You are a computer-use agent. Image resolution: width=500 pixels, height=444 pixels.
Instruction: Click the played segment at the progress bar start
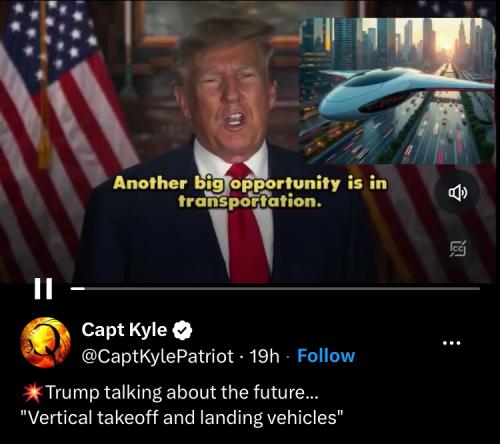click(x=78, y=289)
